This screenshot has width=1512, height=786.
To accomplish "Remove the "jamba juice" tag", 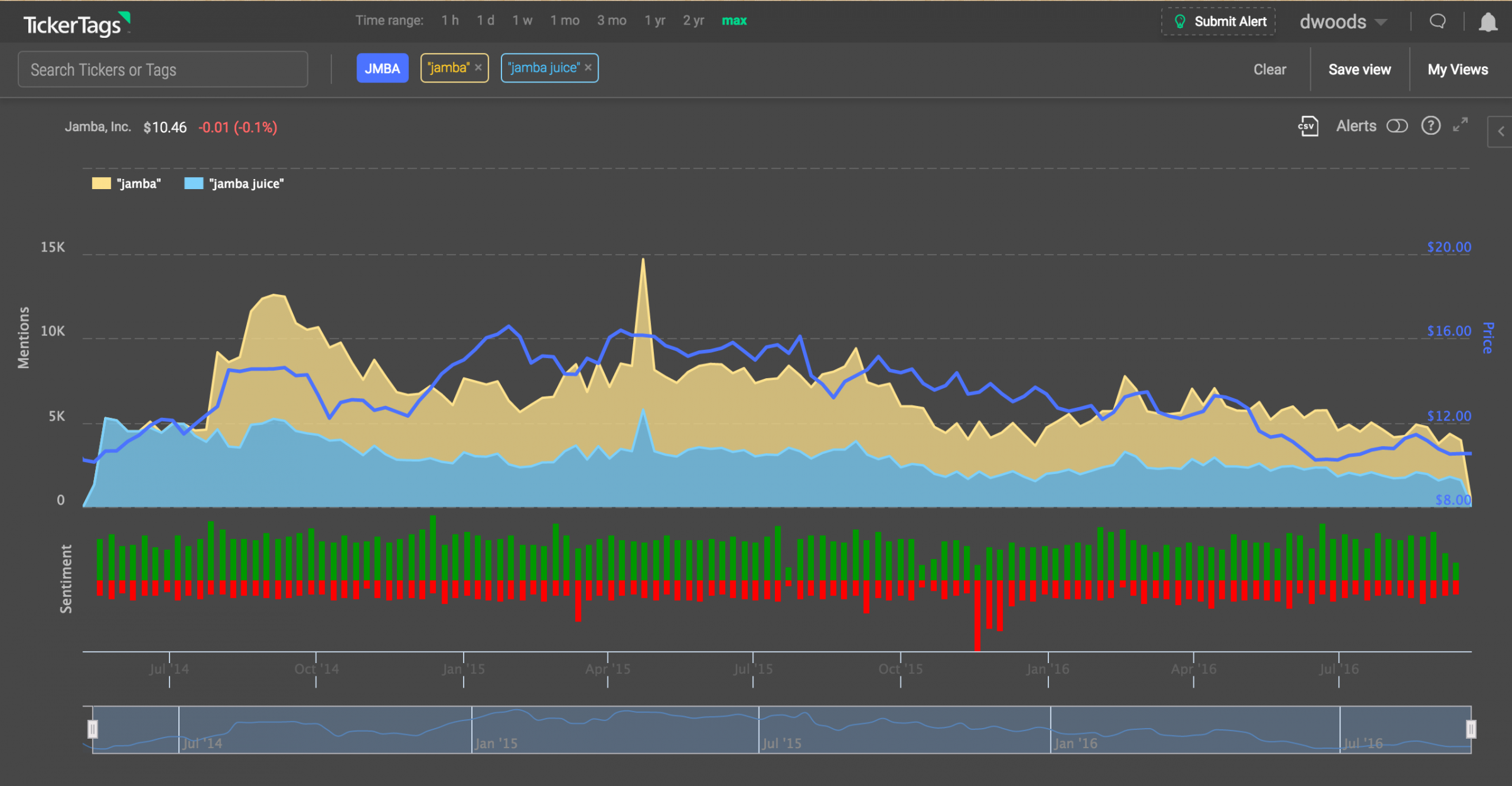I will (x=588, y=67).
